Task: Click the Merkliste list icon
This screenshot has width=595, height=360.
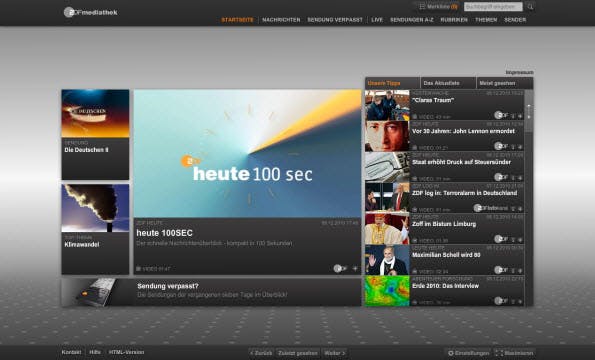Action: (422, 6)
